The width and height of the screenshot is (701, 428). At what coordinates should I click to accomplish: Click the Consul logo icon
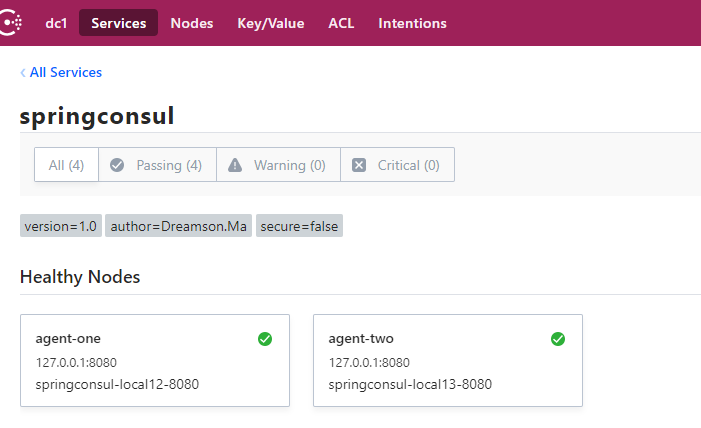tap(11, 22)
